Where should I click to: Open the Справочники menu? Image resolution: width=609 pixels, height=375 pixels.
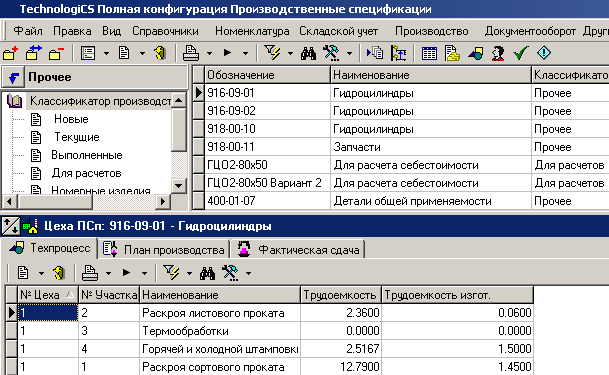[165, 31]
